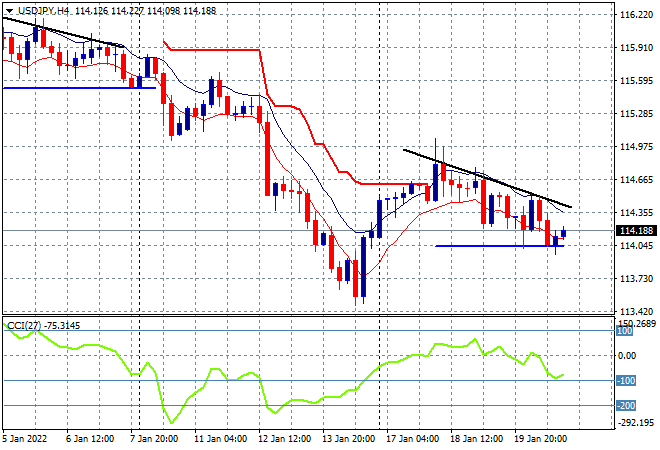The width and height of the screenshot is (660, 450).
Task: Click the 5 Jan 2022 date label
Action: pos(25,439)
